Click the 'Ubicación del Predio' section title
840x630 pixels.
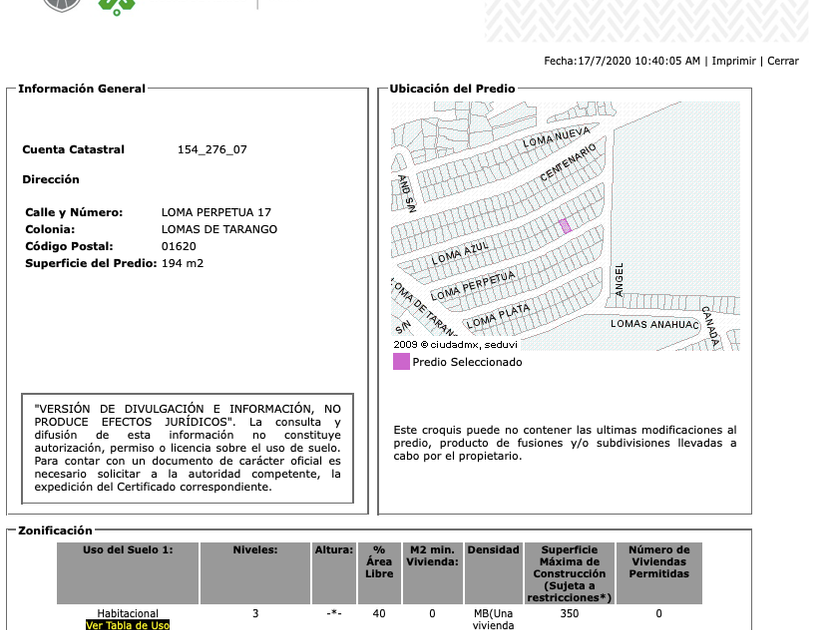click(x=452, y=88)
